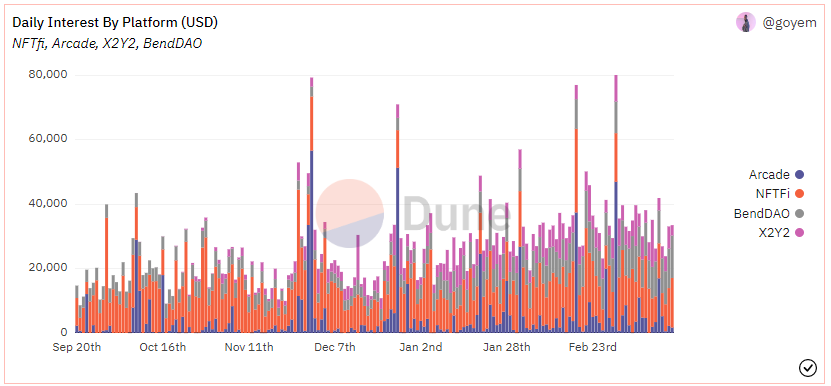
Task: Click the Jan 28th x-axis label
Action: point(507,348)
